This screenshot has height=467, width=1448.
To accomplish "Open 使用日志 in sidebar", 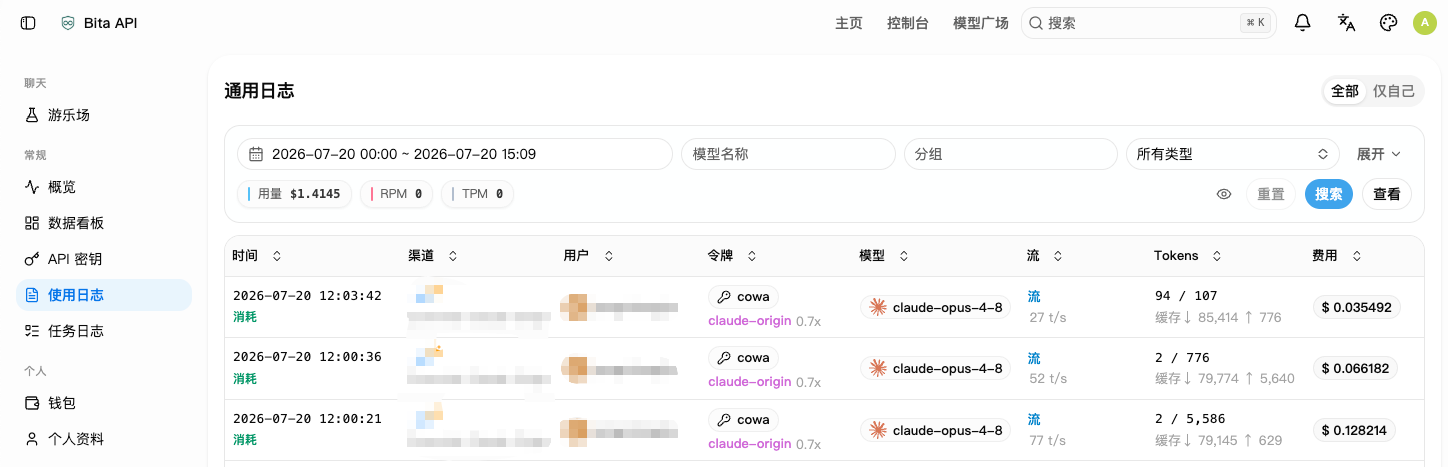I will pos(104,295).
